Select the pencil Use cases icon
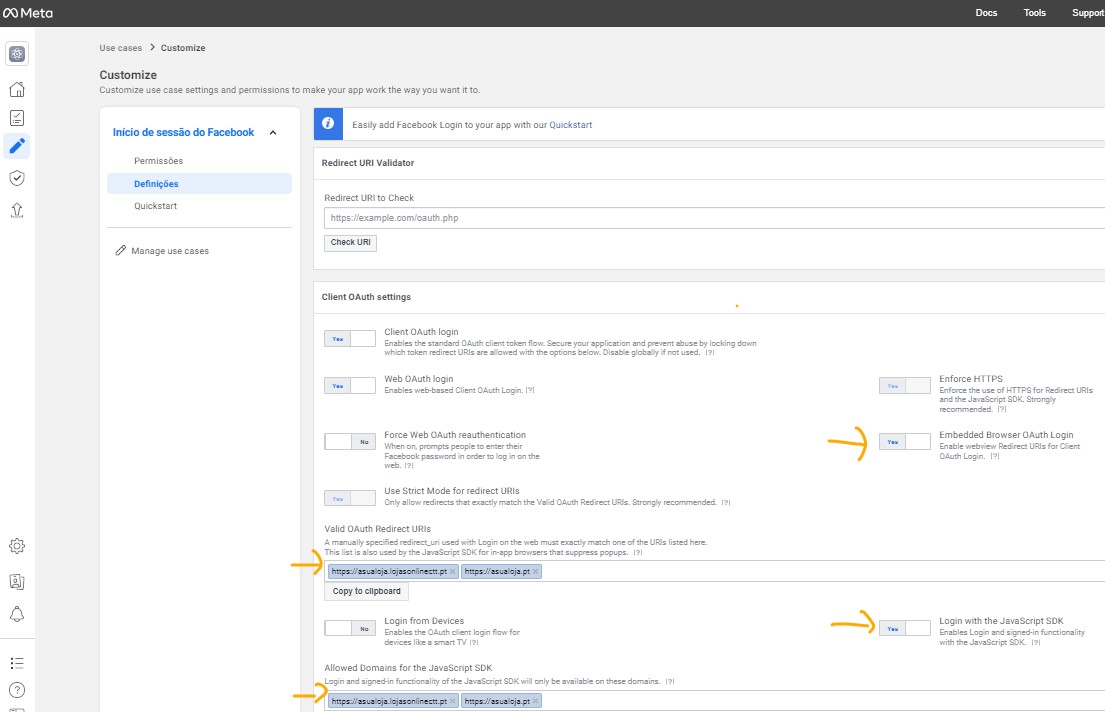Screen dimensions: 1105x712 coord(17,146)
